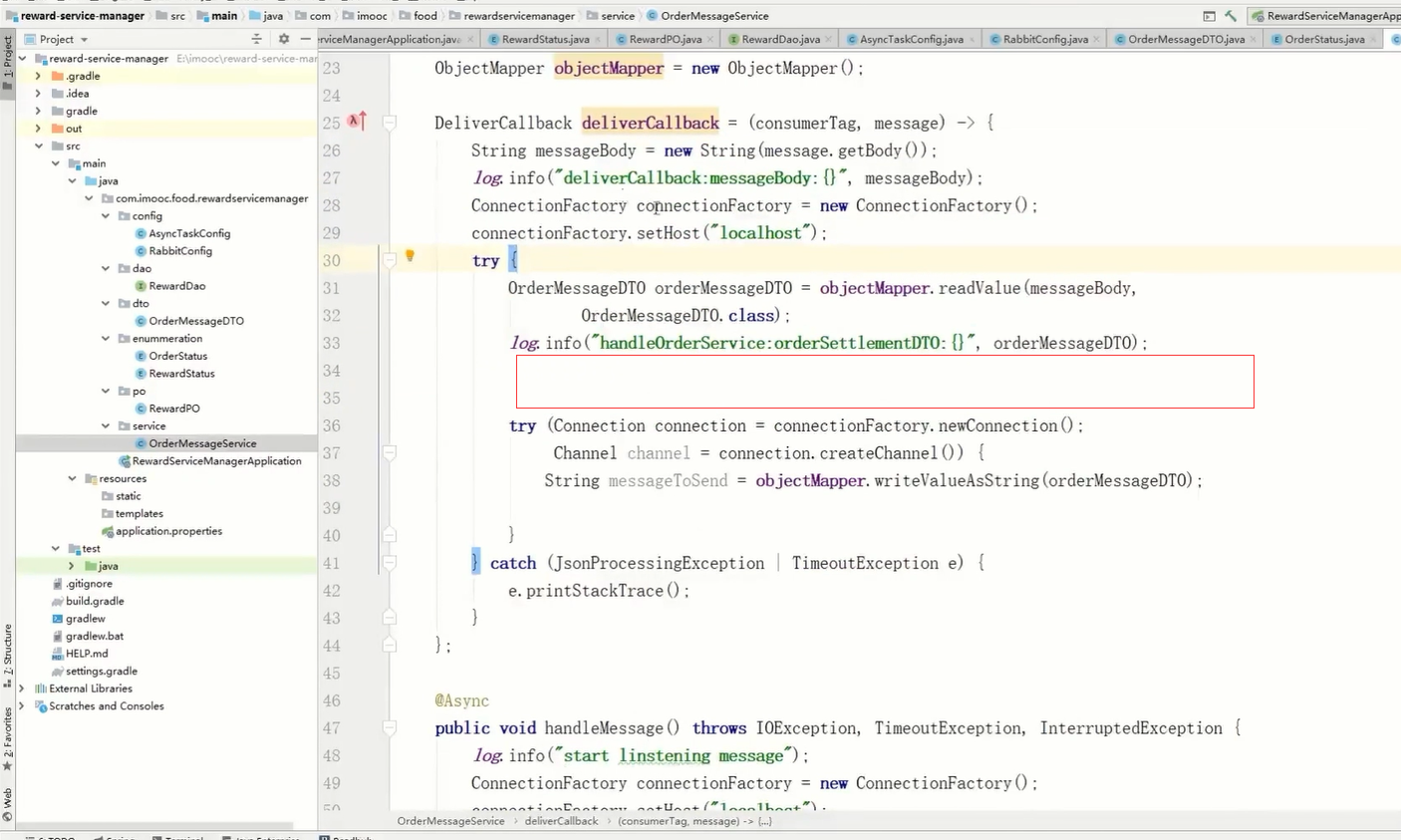Close the OrderMessageDTO.java tab
This screenshot has width=1401, height=840.
pyautogui.click(x=1254, y=40)
